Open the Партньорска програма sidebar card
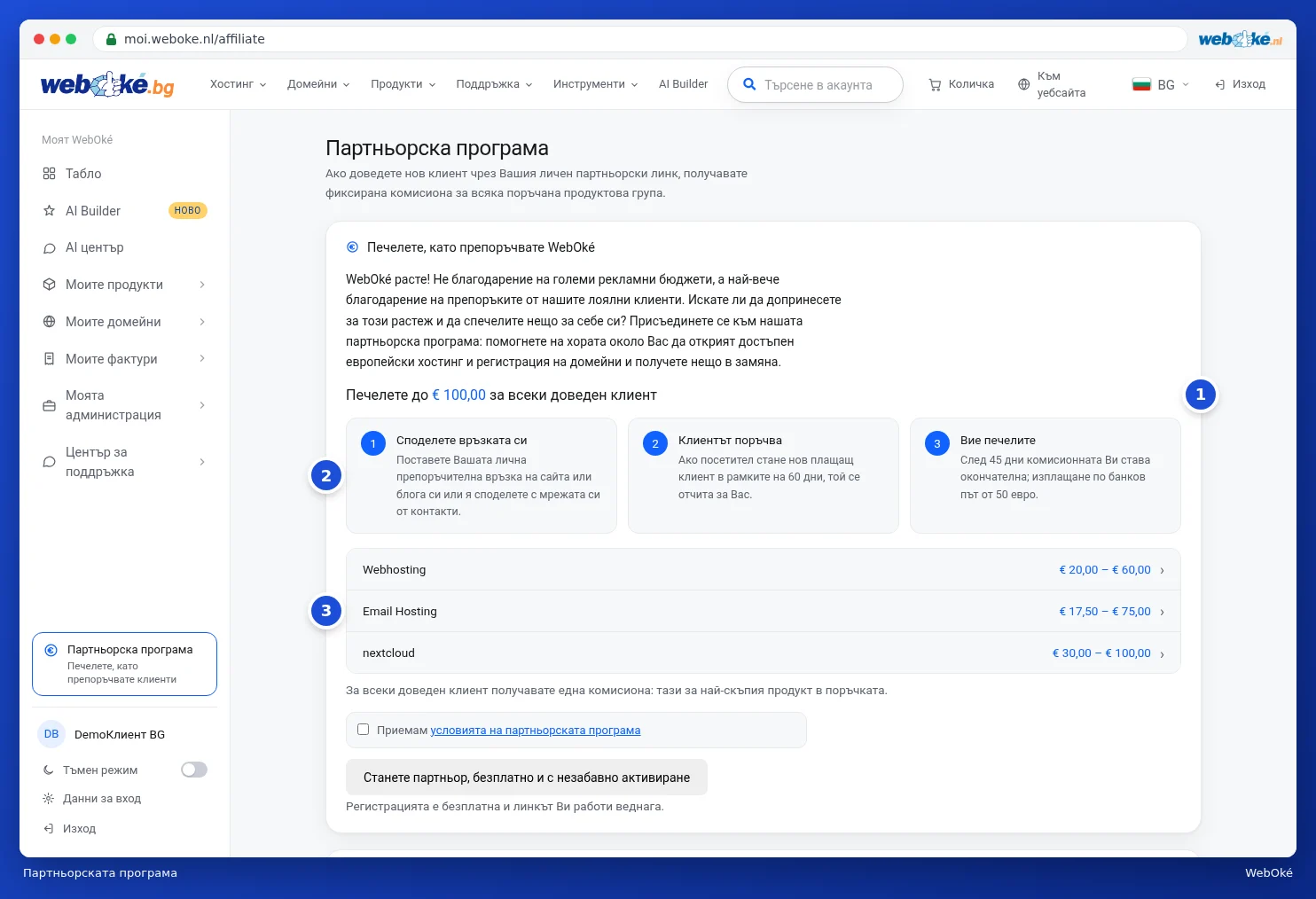This screenshot has width=1316, height=899. click(124, 664)
